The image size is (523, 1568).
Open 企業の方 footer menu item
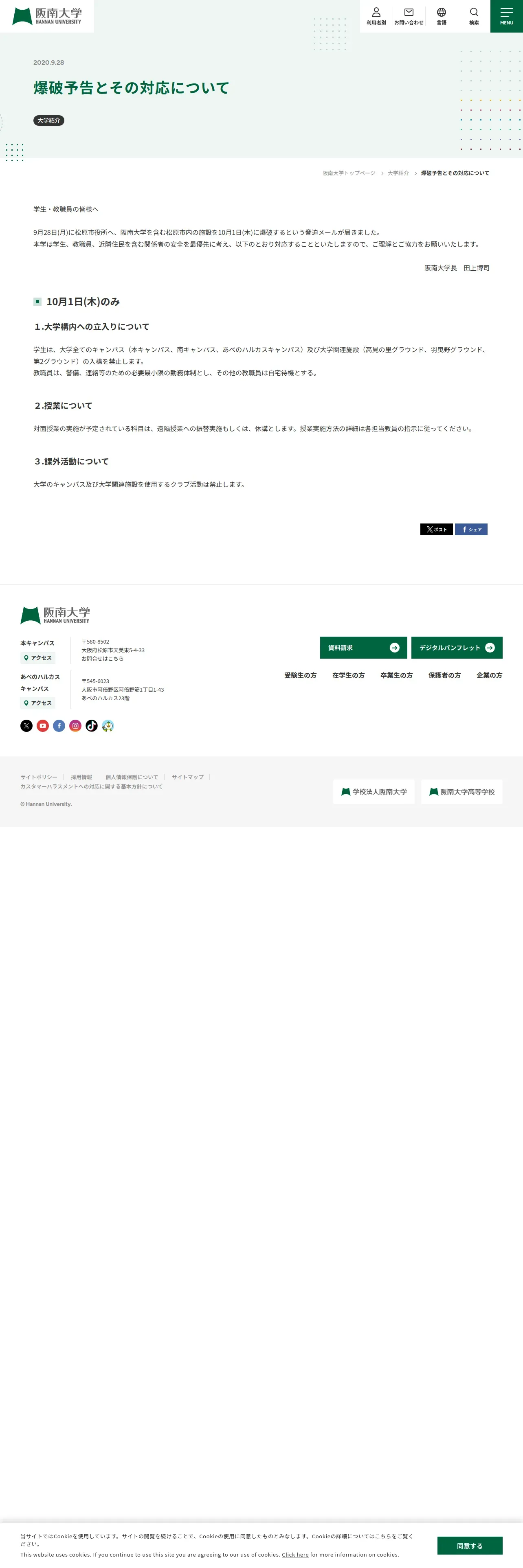[490, 676]
